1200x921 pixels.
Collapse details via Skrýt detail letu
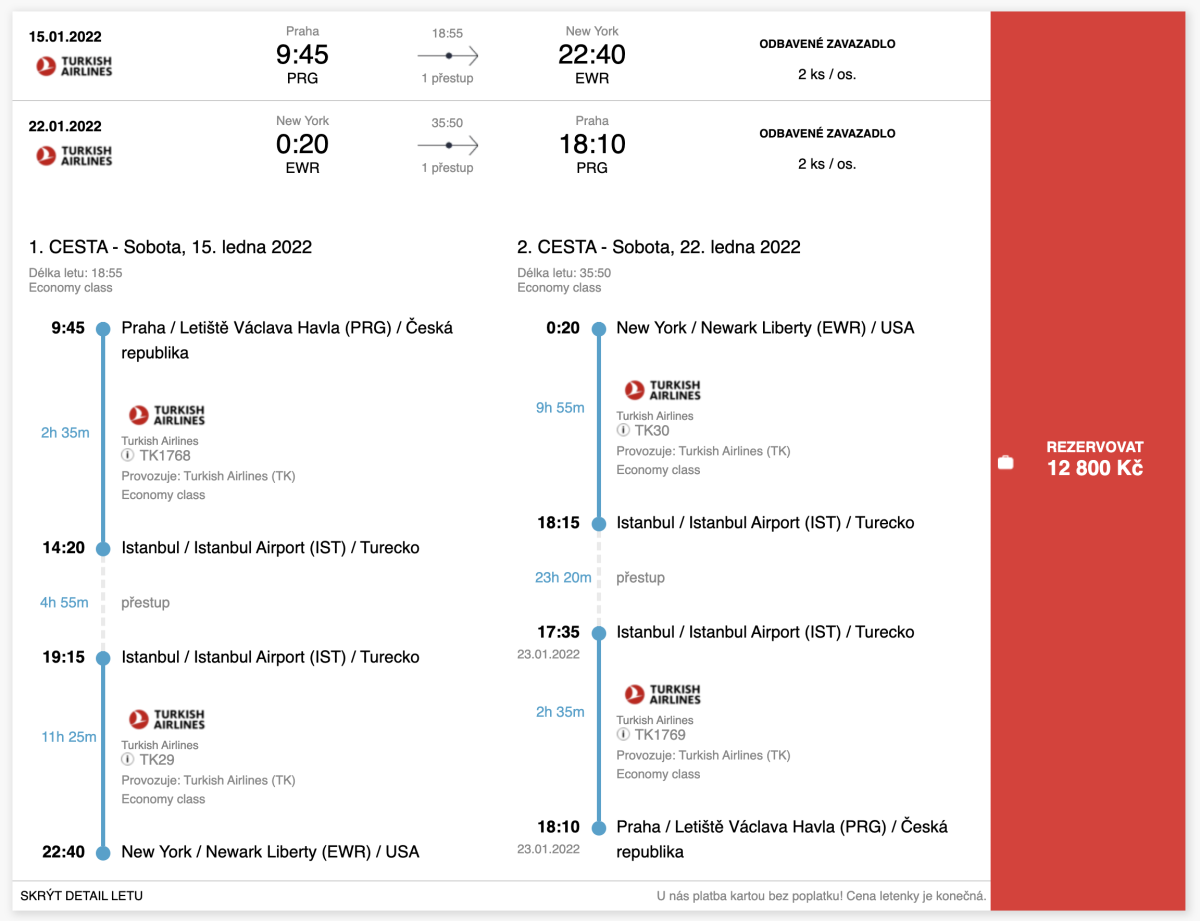[x=82, y=896]
